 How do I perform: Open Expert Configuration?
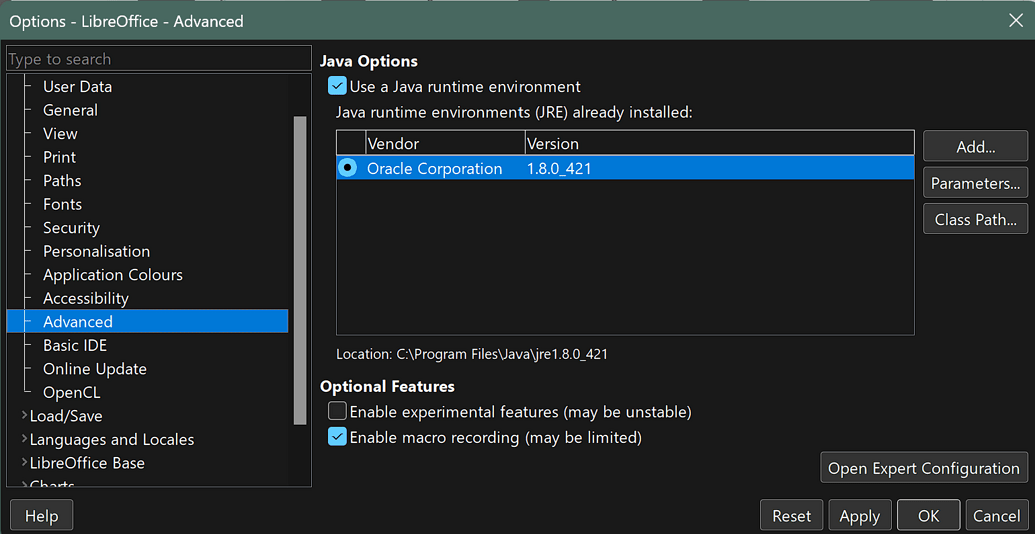coord(924,468)
